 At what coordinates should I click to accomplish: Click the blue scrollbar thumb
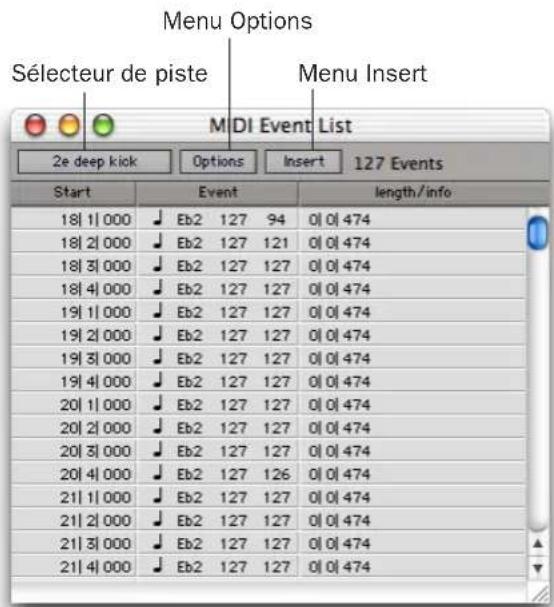click(x=538, y=233)
